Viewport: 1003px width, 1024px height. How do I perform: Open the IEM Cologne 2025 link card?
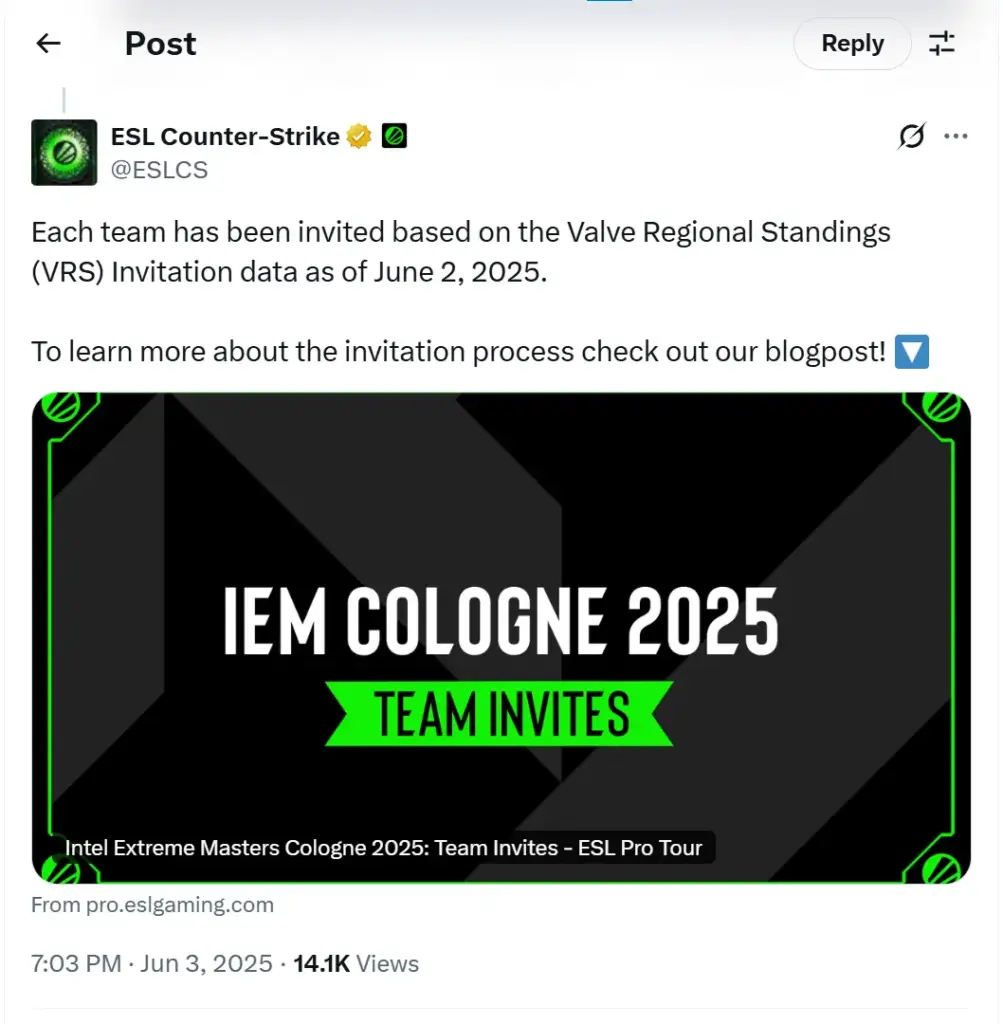click(x=501, y=637)
